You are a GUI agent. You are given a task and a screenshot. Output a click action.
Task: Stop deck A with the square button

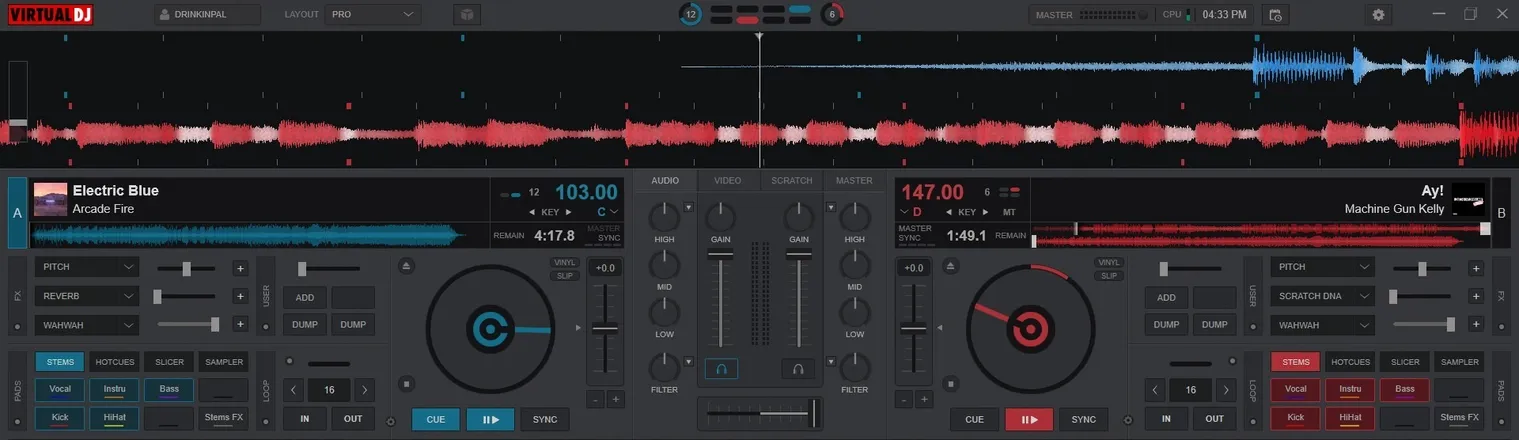(405, 383)
